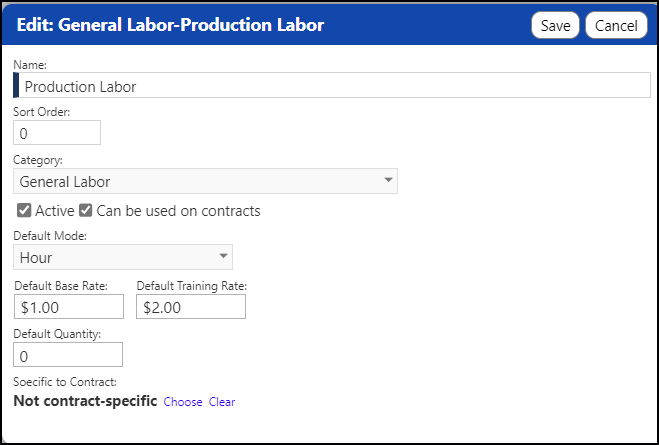659x445 pixels.
Task: Save the Production Labor edits
Action: point(555,25)
